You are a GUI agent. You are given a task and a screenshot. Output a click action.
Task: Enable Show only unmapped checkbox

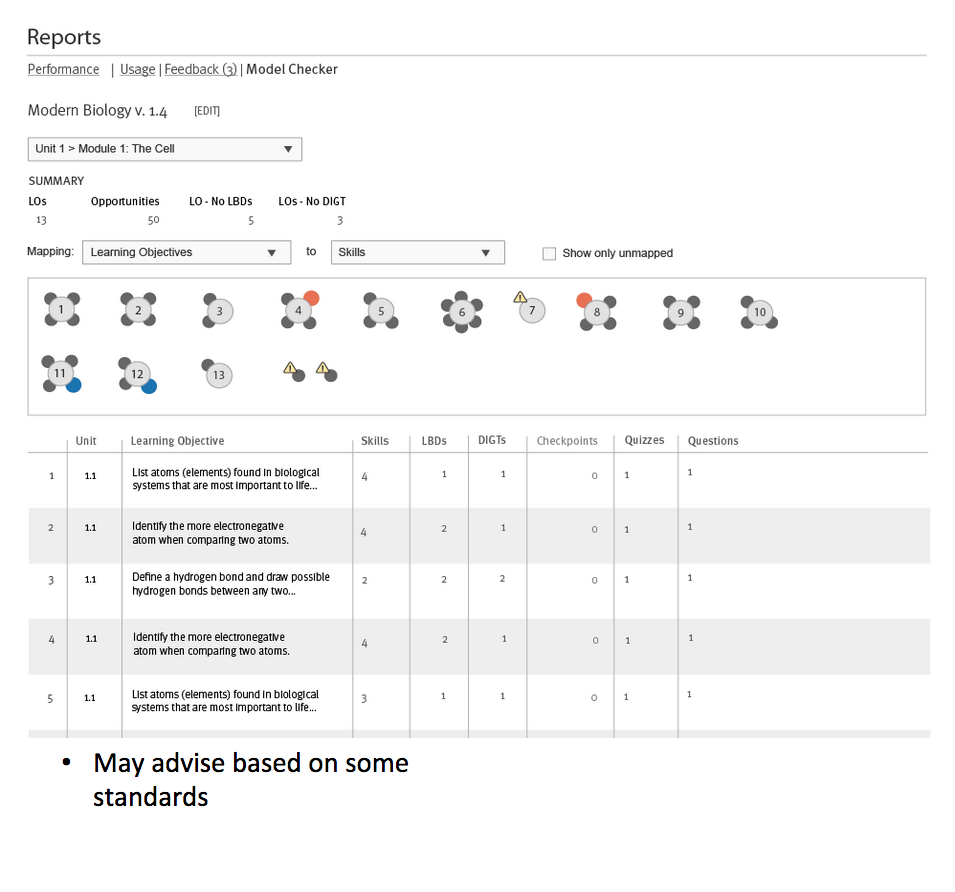[x=549, y=254]
